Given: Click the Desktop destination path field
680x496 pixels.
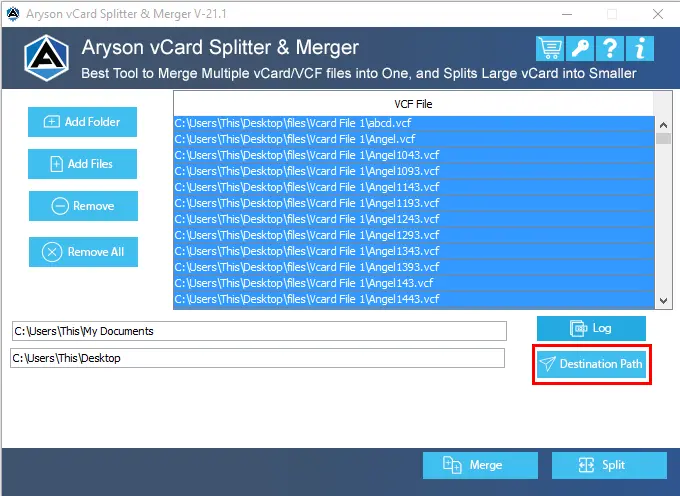Looking at the screenshot, I should [x=258, y=358].
